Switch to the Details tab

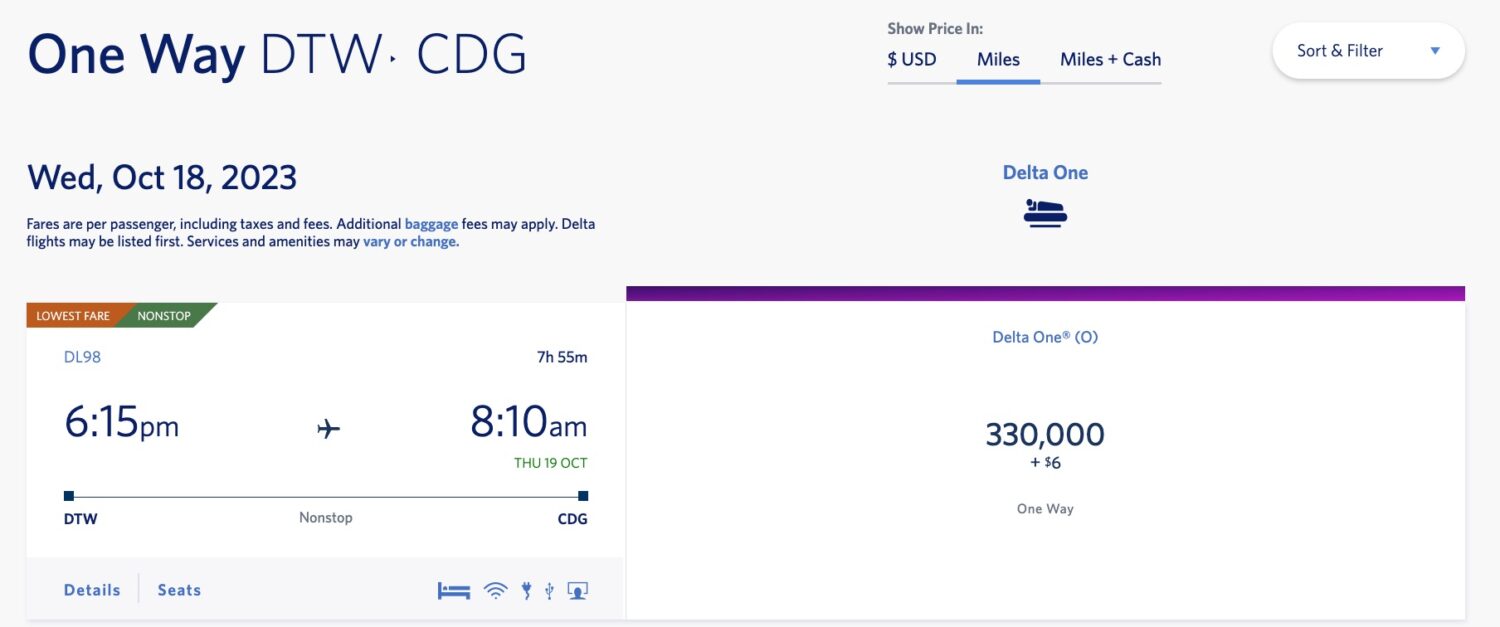click(91, 590)
